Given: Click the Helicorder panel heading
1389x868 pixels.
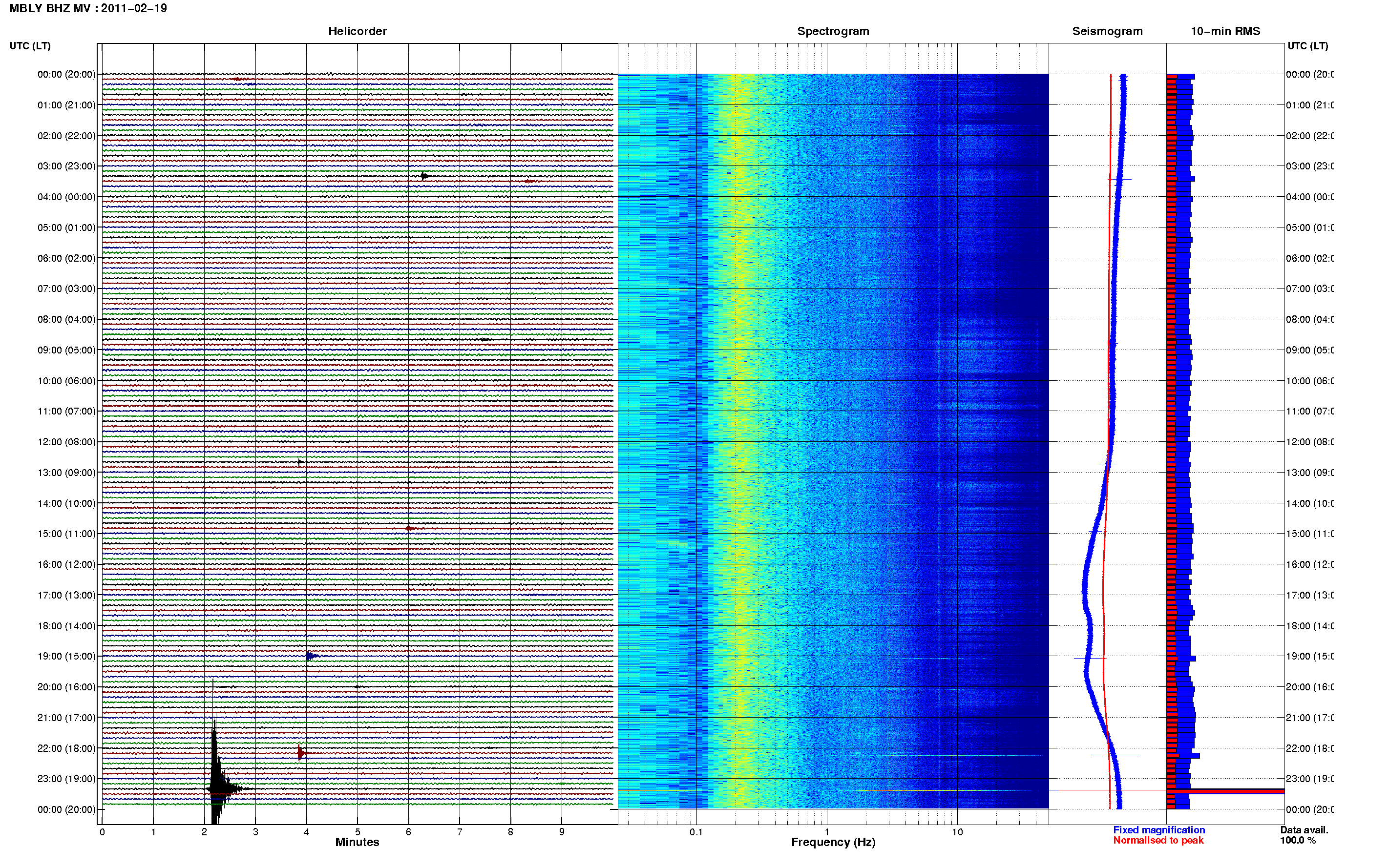Looking at the screenshot, I should click(357, 31).
